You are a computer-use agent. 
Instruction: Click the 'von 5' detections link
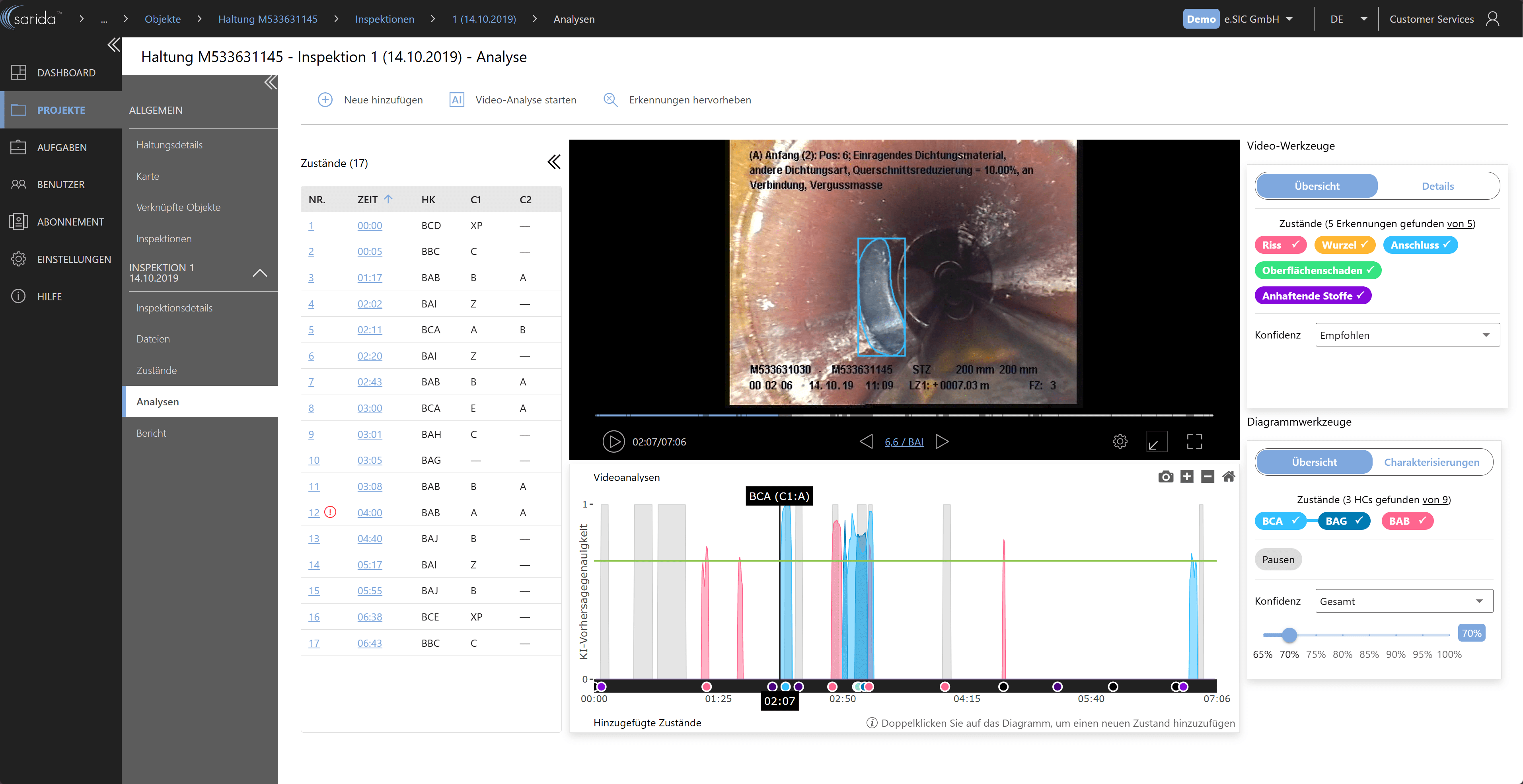tap(1460, 224)
